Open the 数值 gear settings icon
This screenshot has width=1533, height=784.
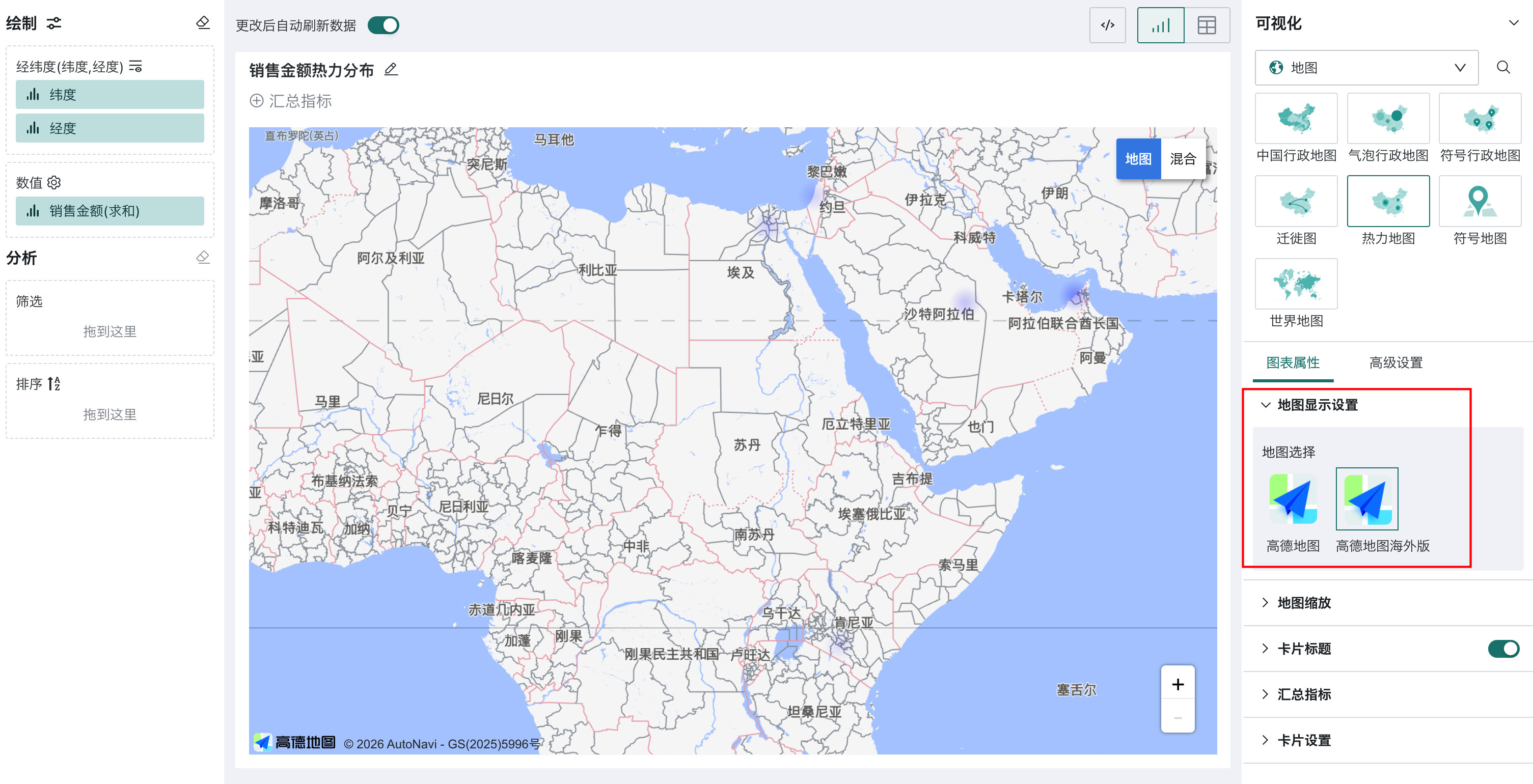pyautogui.click(x=54, y=182)
